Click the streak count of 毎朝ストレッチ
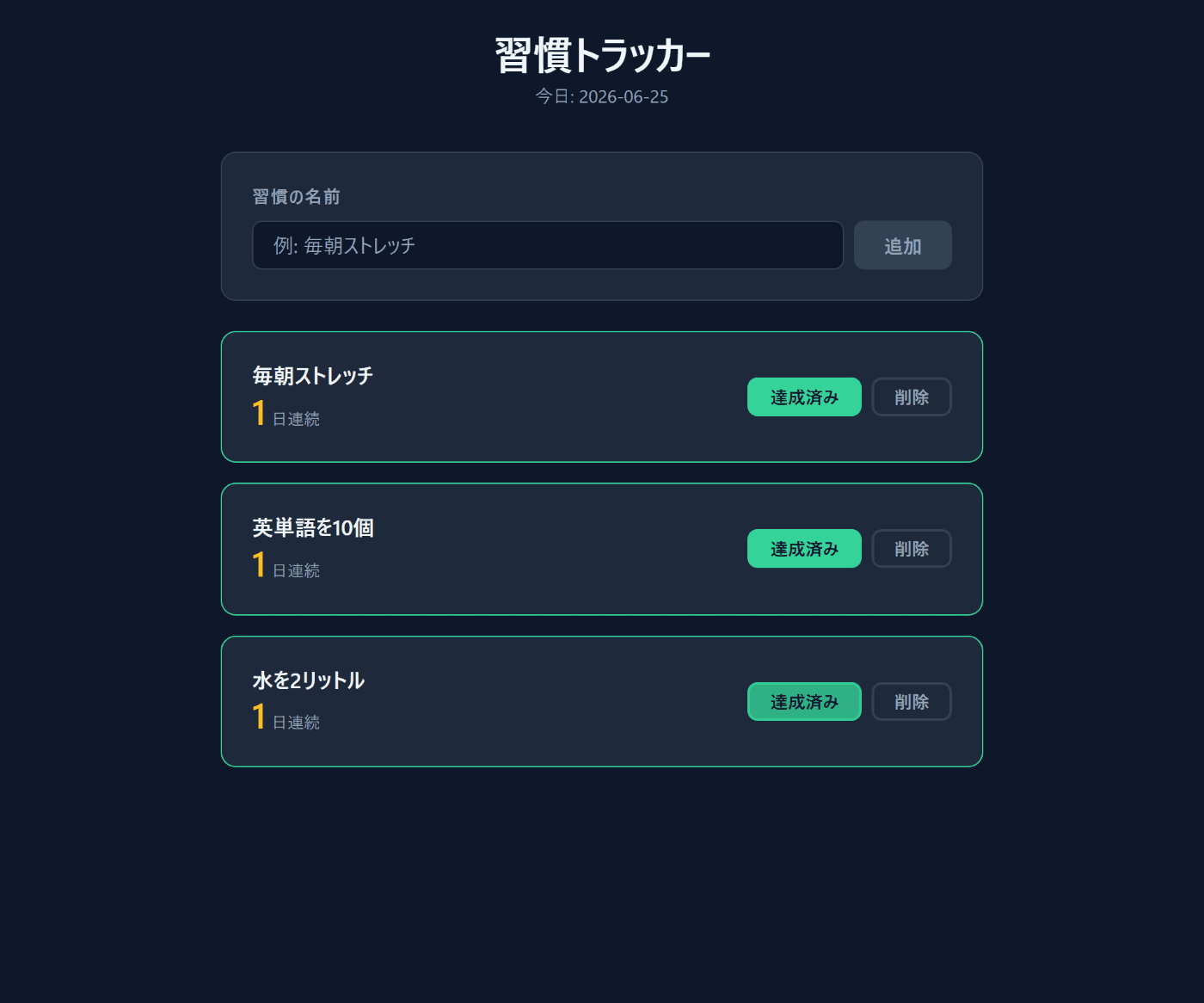1204x1003 pixels. click(259, 413)
